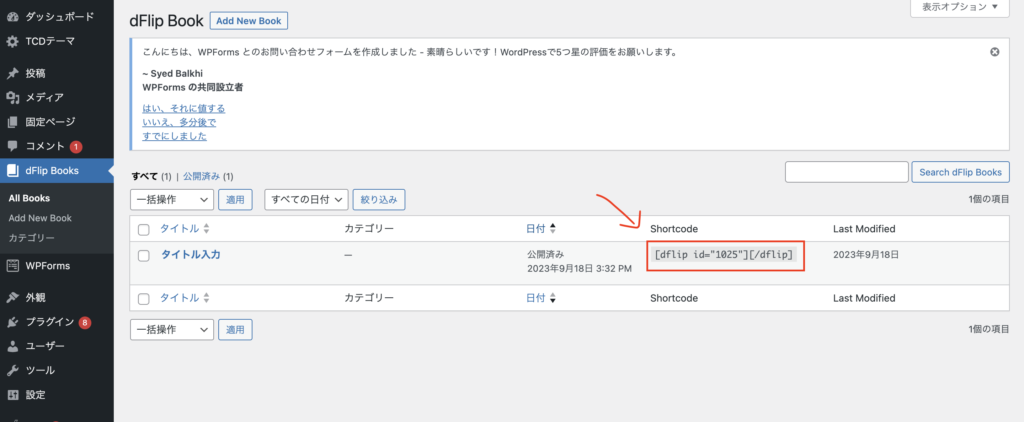The image size is (1024, 422).
Task: Sort by タイトル column header
Action: pos(180,229)
